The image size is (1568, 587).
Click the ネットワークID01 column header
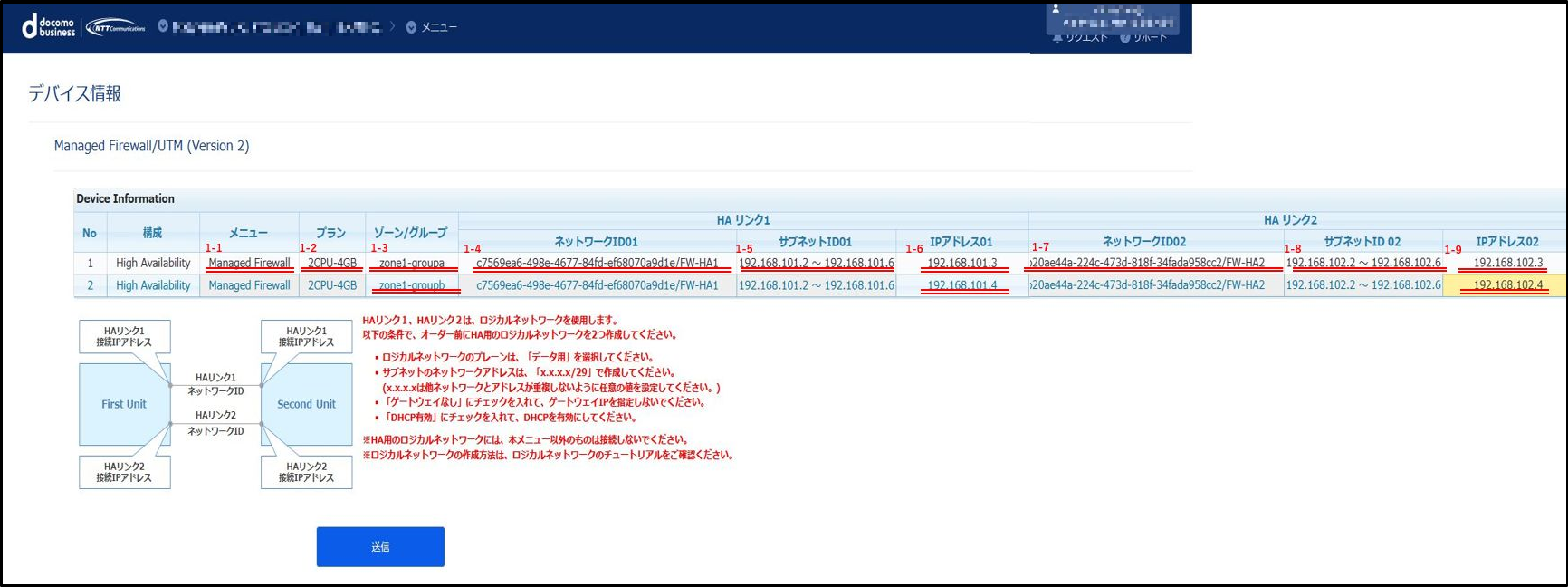coord(597,242)
